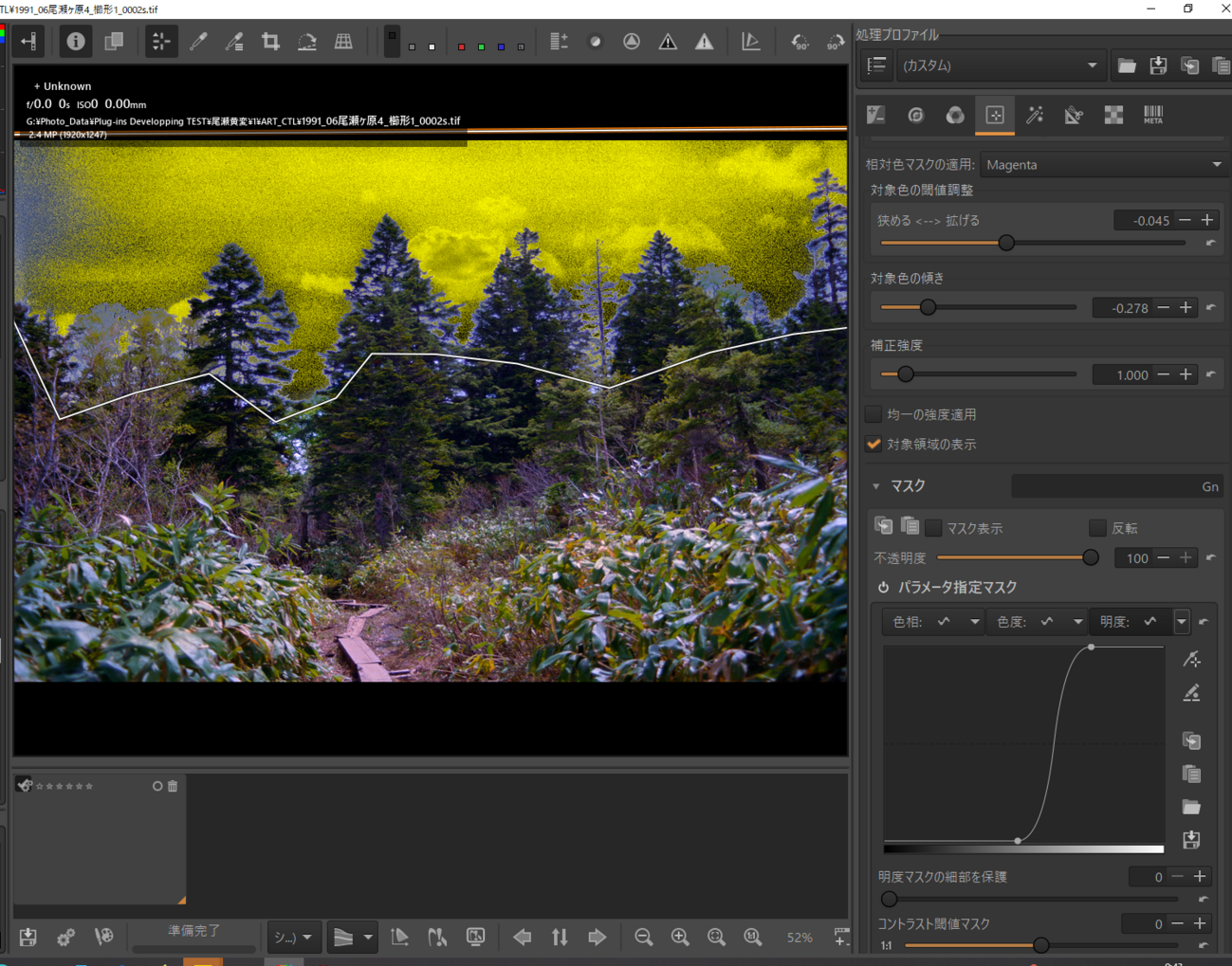Click the 不透明度 opacity slider handle

click(1091, 557)
